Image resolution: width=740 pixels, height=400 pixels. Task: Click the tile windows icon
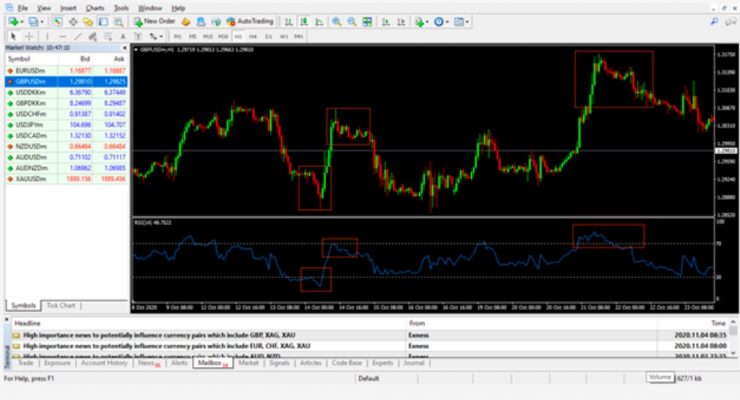(366, 21)
